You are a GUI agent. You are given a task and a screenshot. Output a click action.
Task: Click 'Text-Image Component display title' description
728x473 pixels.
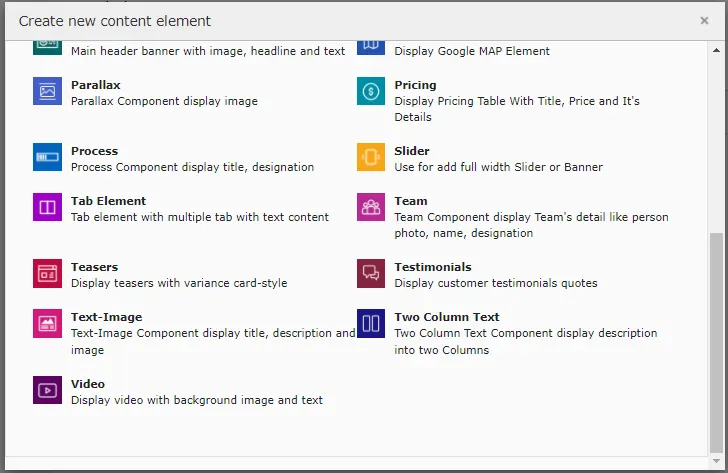coord(213,341)
